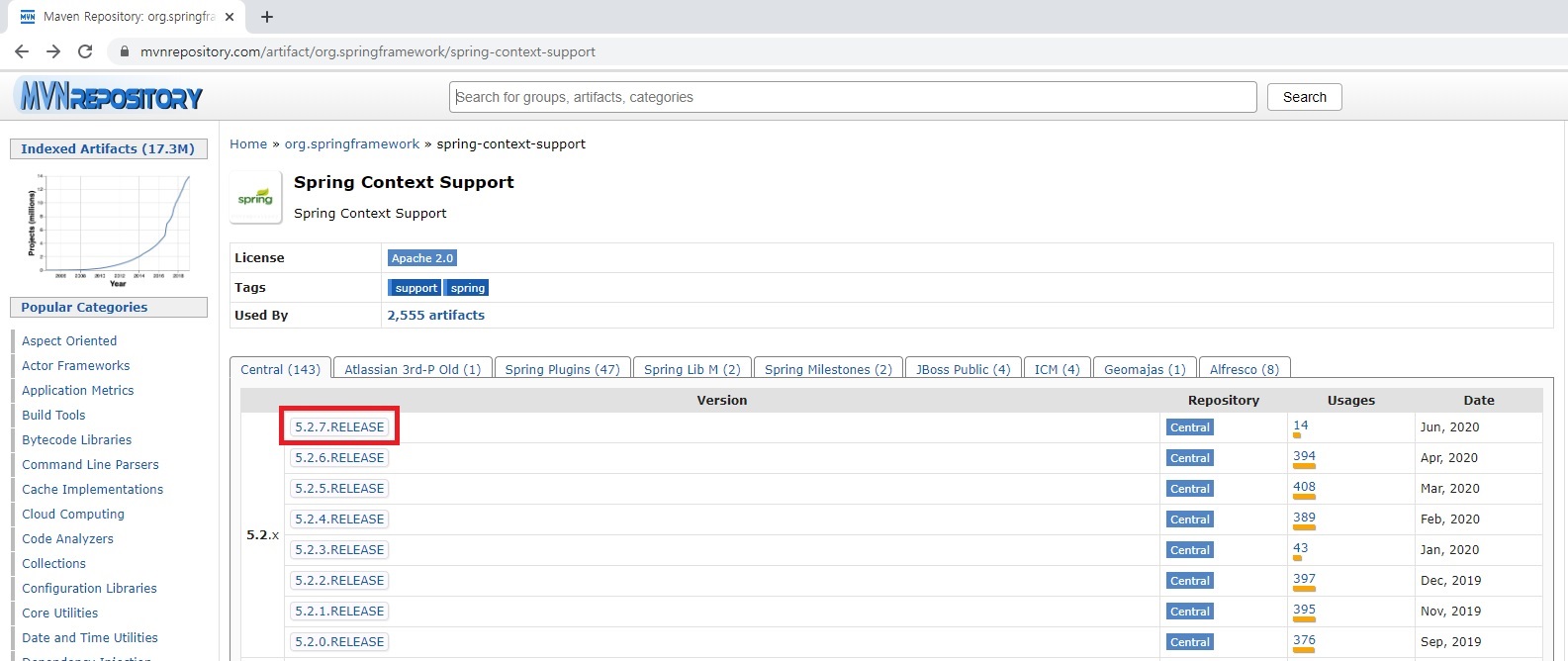Viewport: 1568px width, 661px height.
Task: Open the Actor Frameworks category
Action: (x=76, y=366)
